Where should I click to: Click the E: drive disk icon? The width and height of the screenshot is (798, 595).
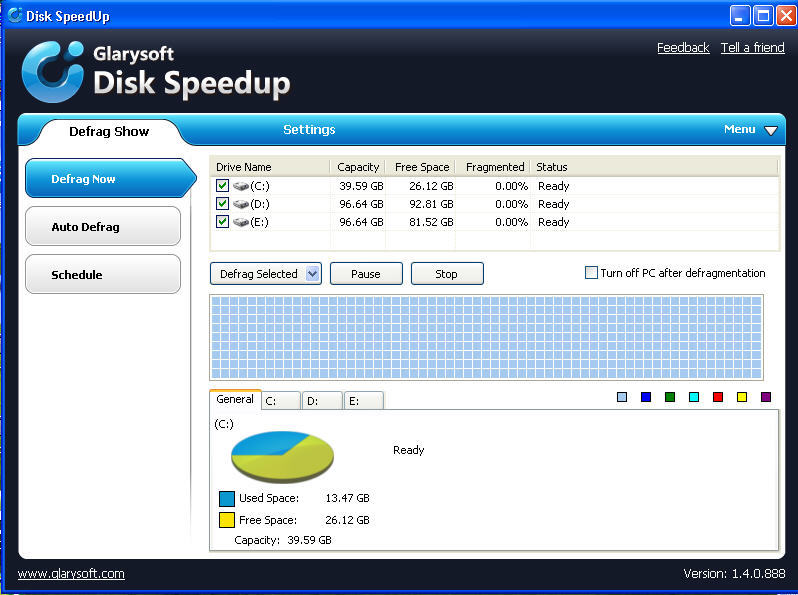(241, 222)
